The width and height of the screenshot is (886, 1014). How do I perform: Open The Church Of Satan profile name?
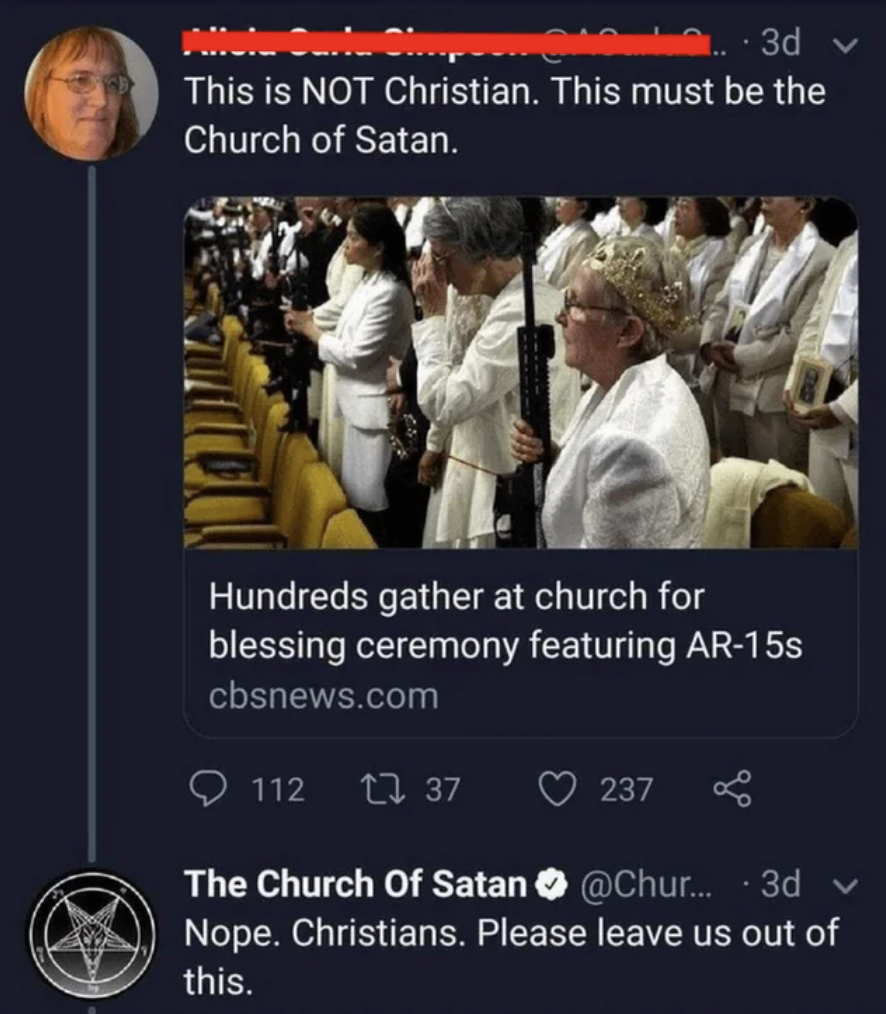coord(355,884)
